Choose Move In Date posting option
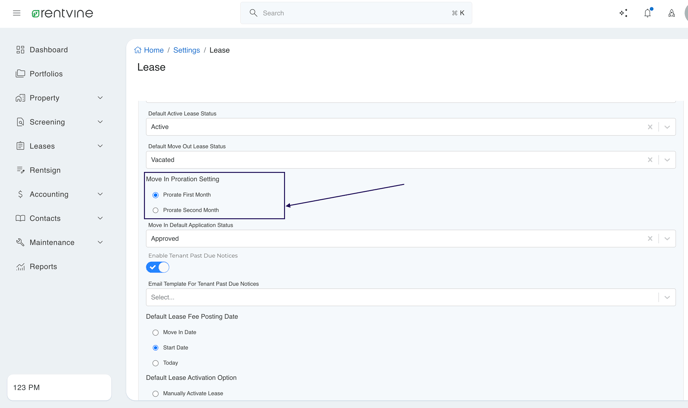Image resolution: width=688 pixels, height=408 pixels. [x=155, y=333]
